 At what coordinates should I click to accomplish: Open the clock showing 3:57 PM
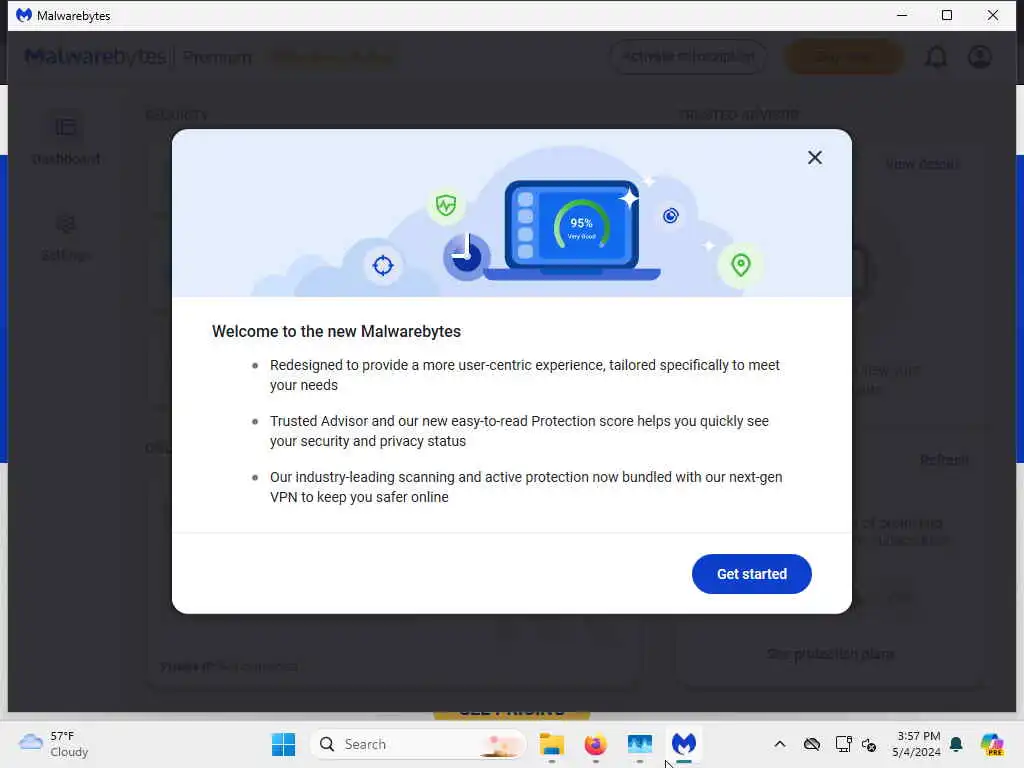coord(917,744)
